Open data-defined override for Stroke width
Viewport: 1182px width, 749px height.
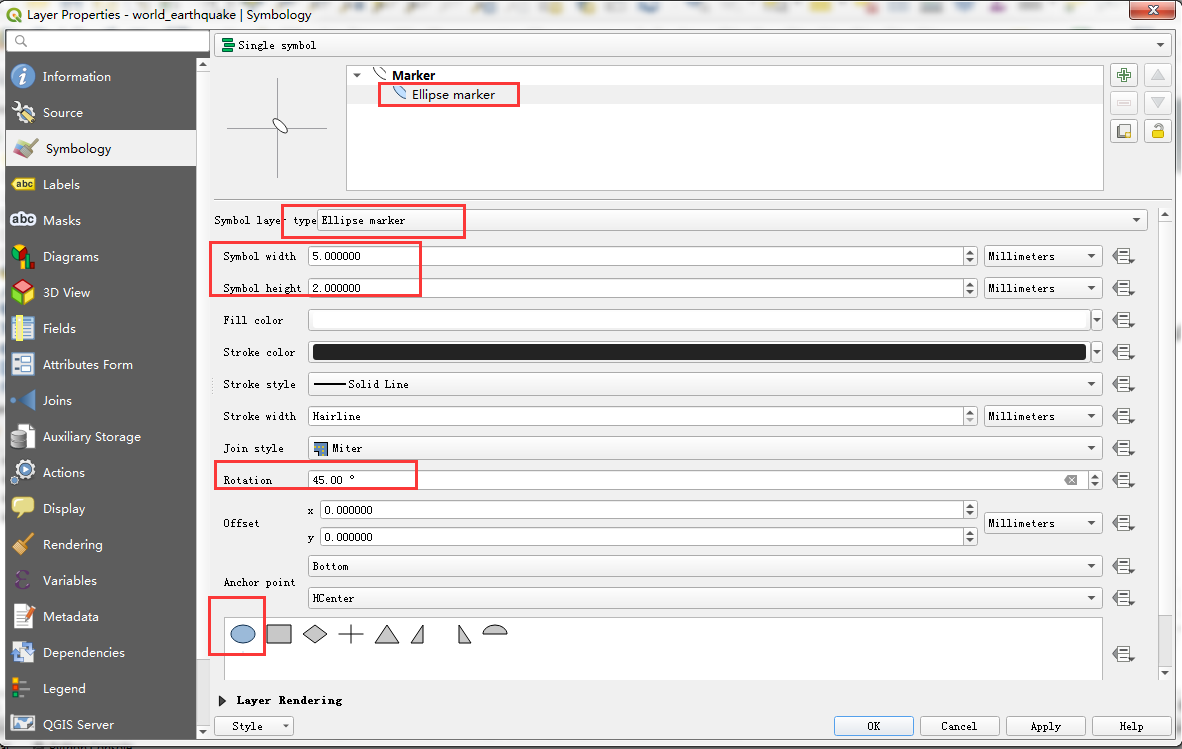coord(1123,416)
